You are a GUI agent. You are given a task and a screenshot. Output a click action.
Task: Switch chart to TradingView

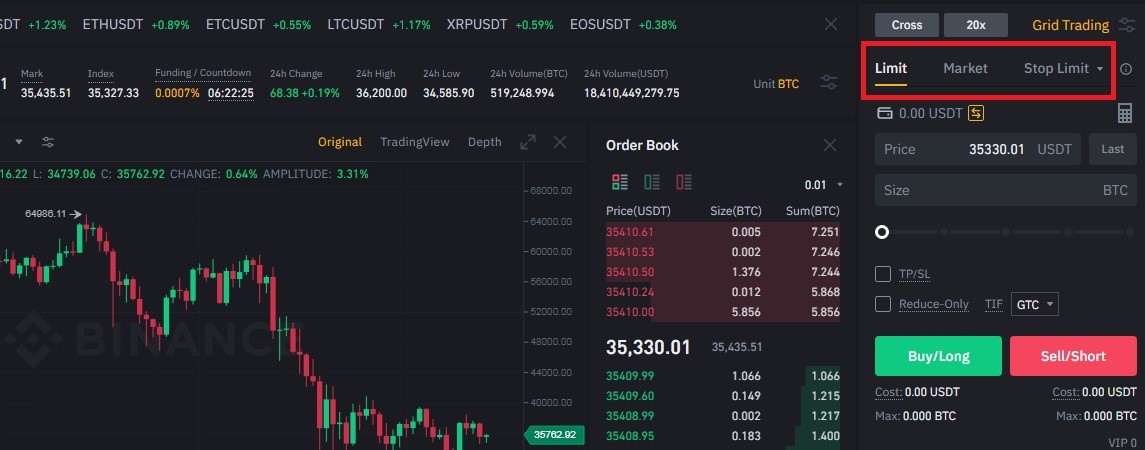click(x=415, y=142)
